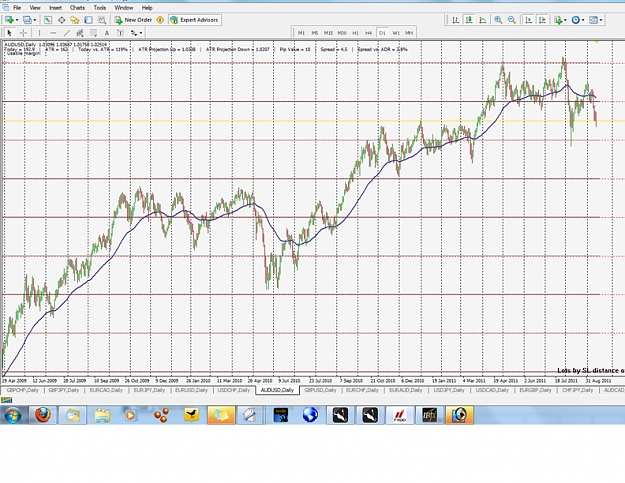625x483 pixels.
Task: Open the Tools menu
Action: point(100,8)
